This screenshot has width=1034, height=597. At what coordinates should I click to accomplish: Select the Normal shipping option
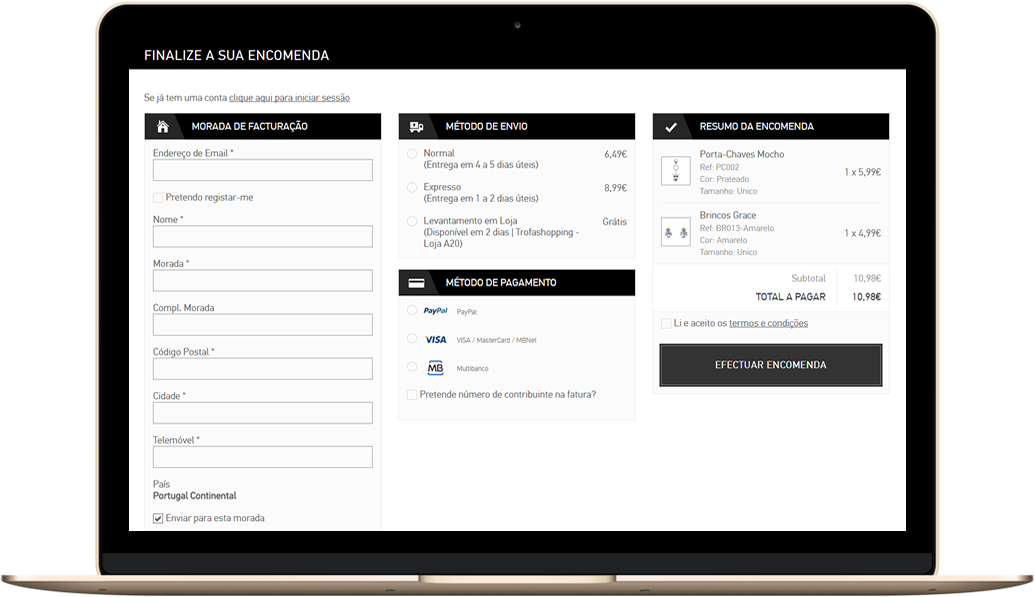click(412, 154)
